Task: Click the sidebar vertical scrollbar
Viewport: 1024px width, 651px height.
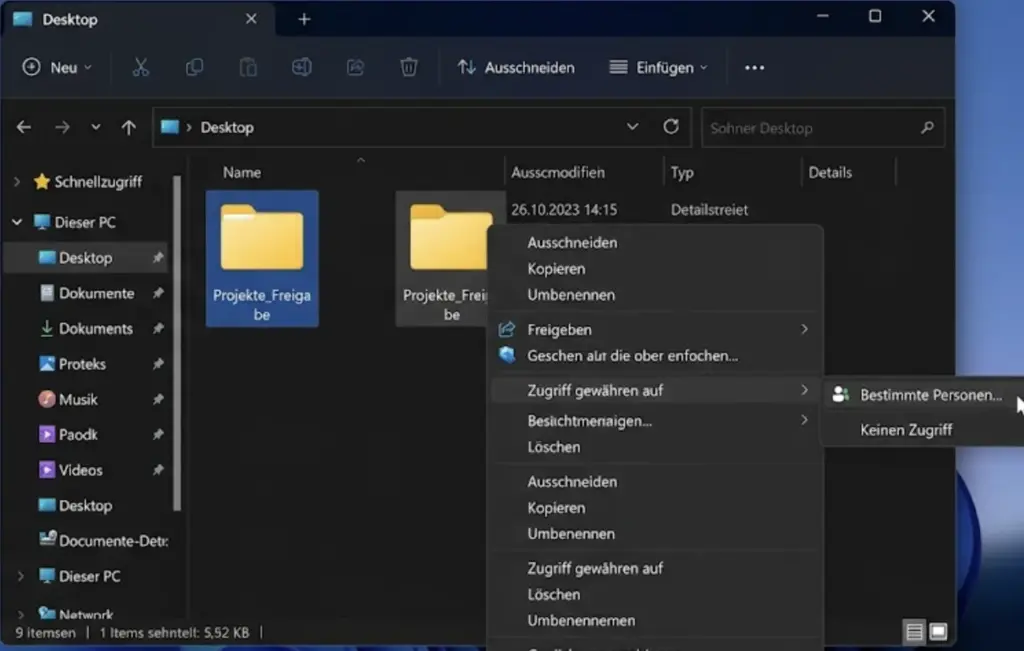Action: coord(176,342)
